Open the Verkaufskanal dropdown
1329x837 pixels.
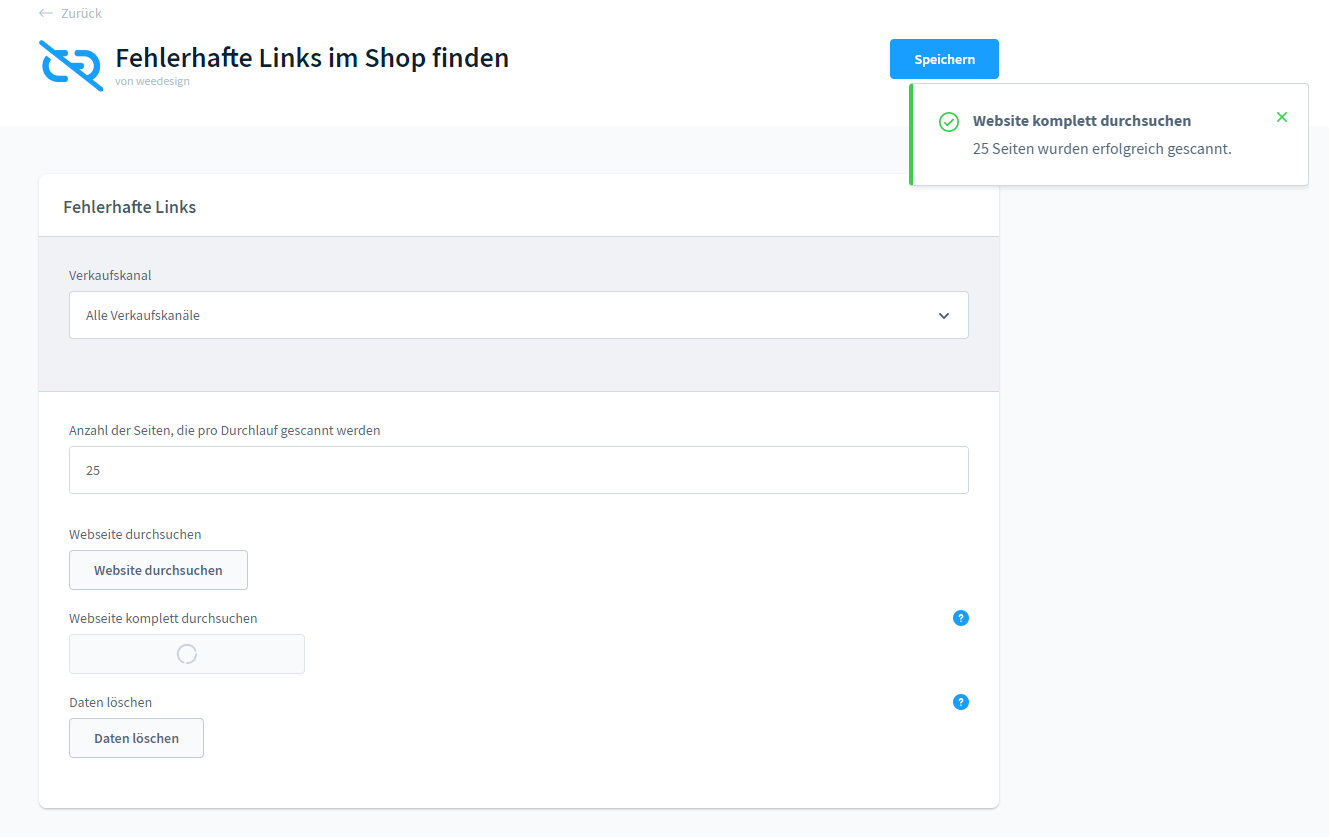coord(519,315)
